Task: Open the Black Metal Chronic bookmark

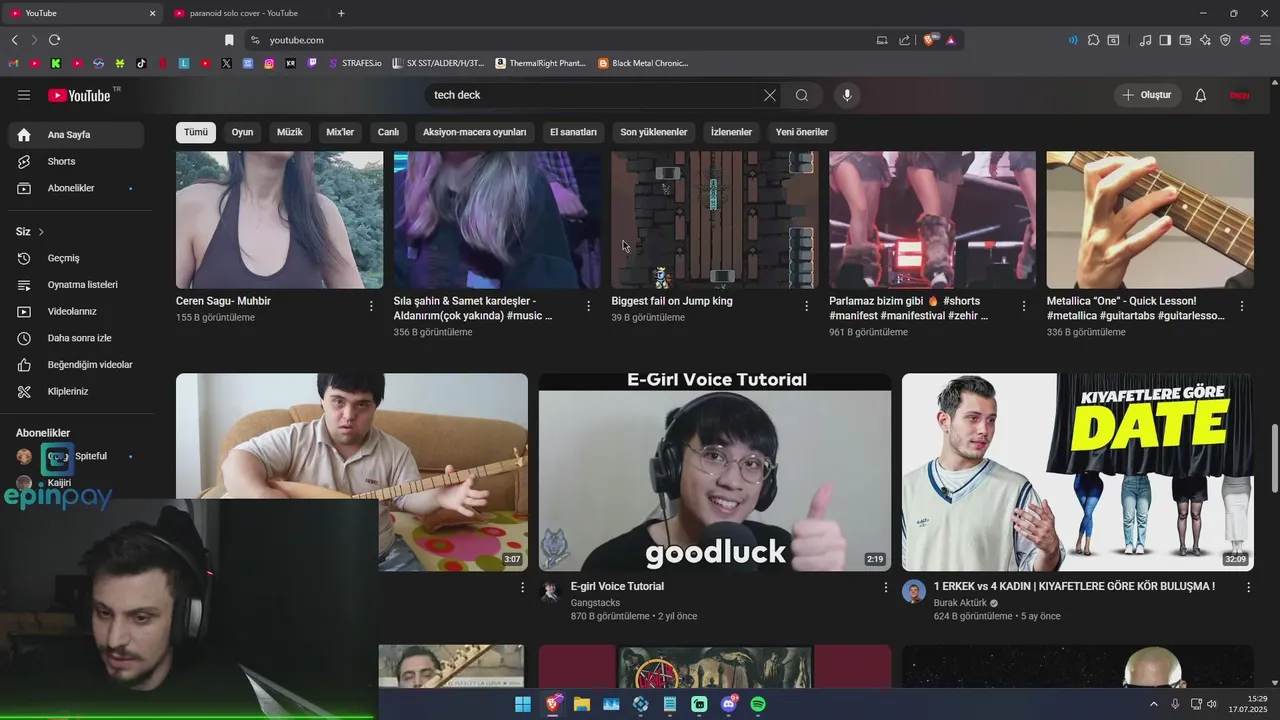Action: tap(643, 63)
